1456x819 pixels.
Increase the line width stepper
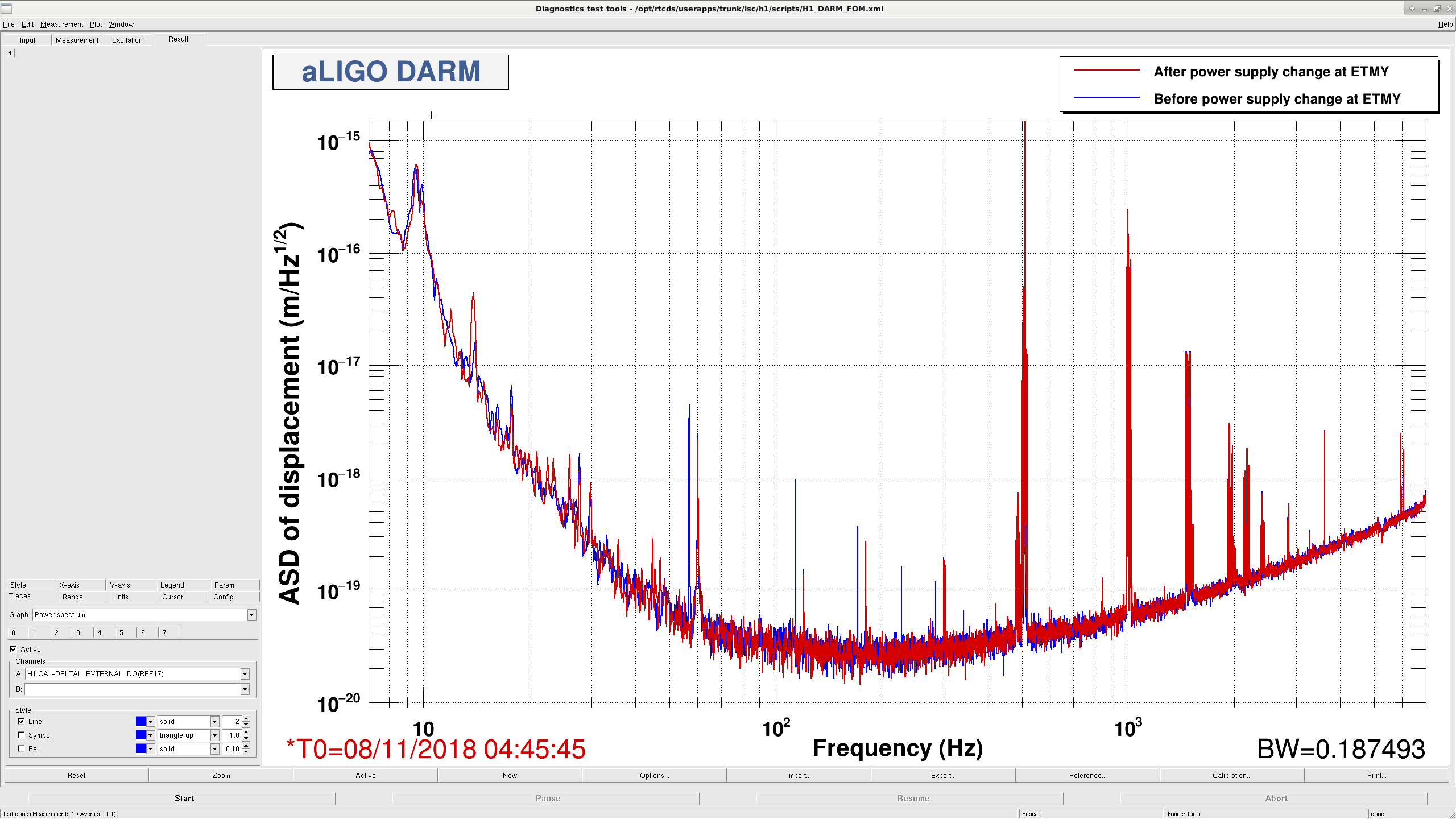(246, 719)
